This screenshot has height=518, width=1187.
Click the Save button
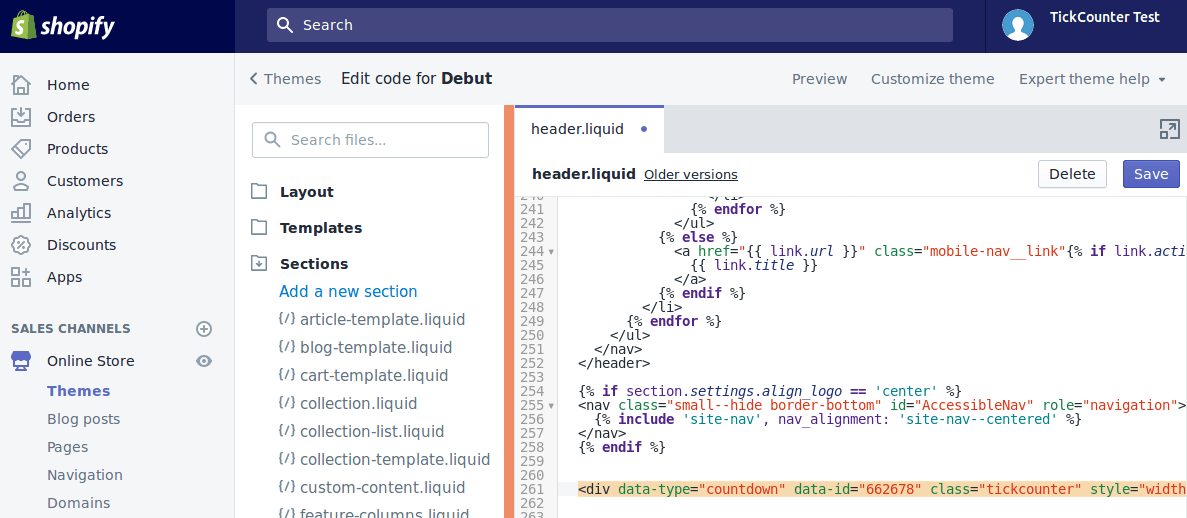click(1150, 174)
